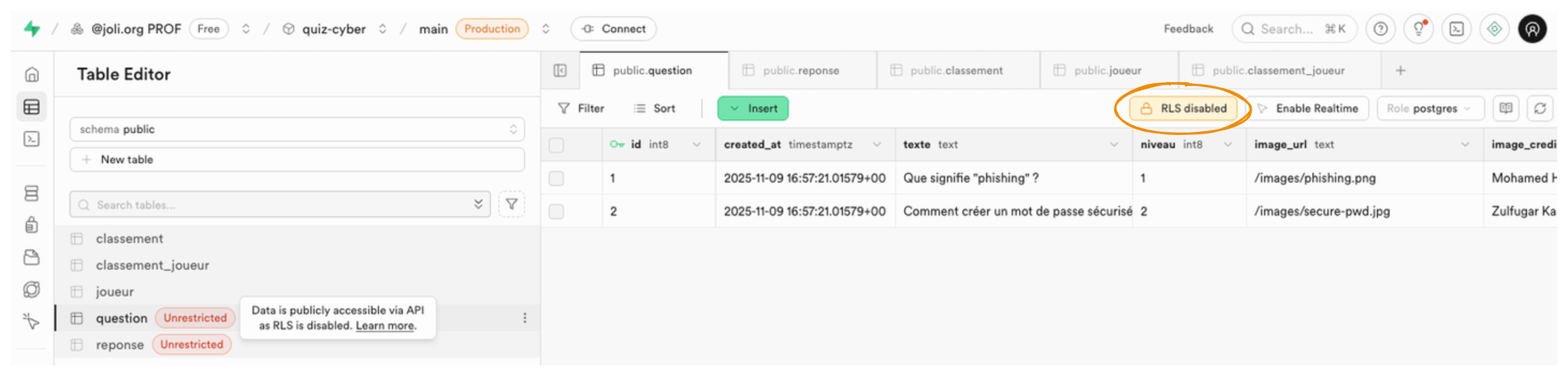Select the checkbox for row 1

coord(556,178)
